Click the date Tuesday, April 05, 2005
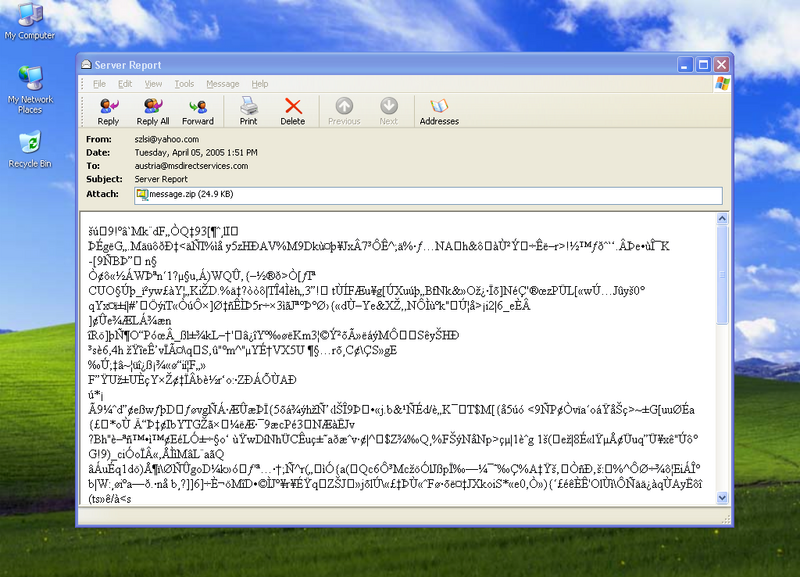This screenshot has width=800, height=577. (x=180, y=153)
